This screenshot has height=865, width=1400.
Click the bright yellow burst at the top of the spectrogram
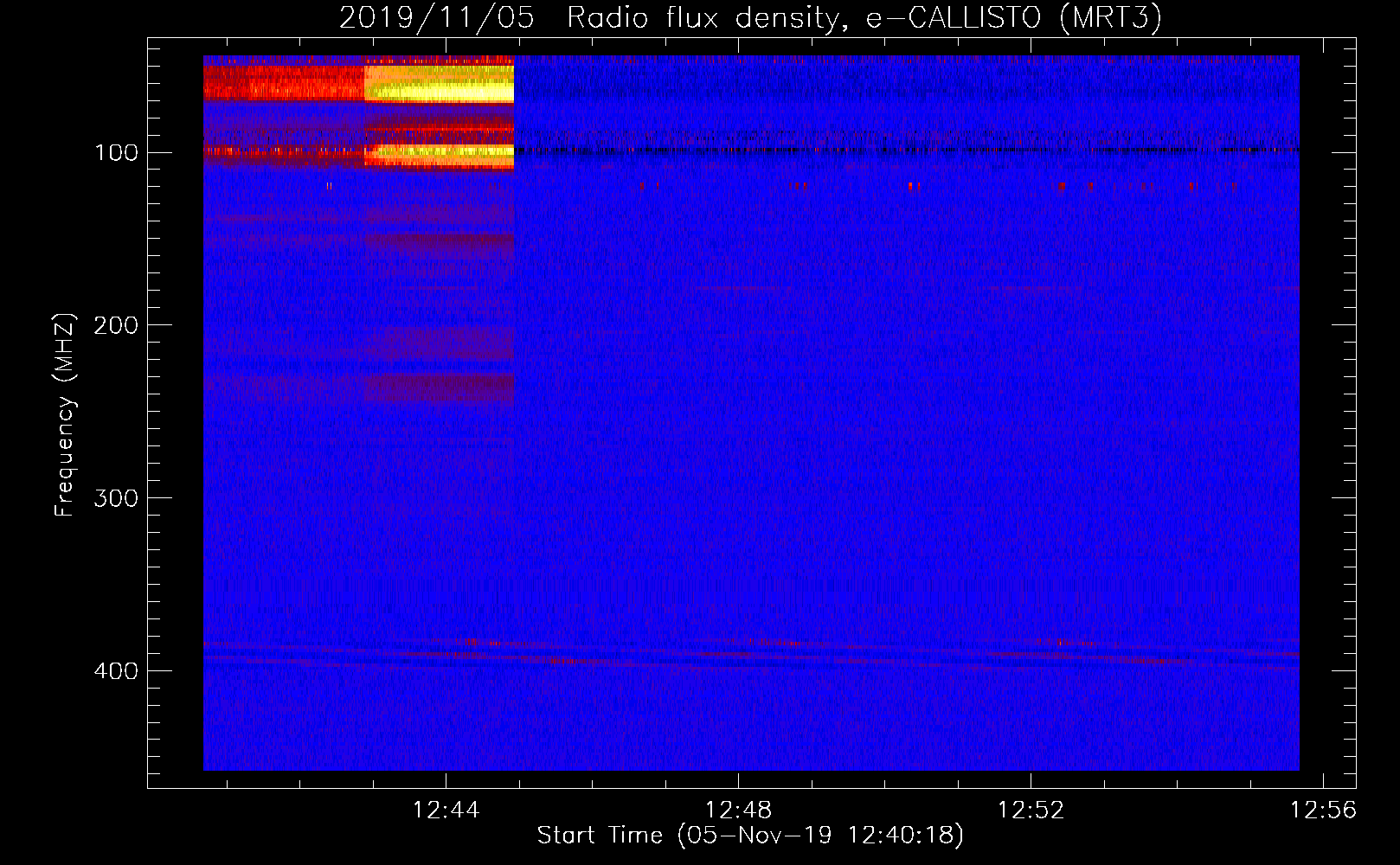coord(439,84)
